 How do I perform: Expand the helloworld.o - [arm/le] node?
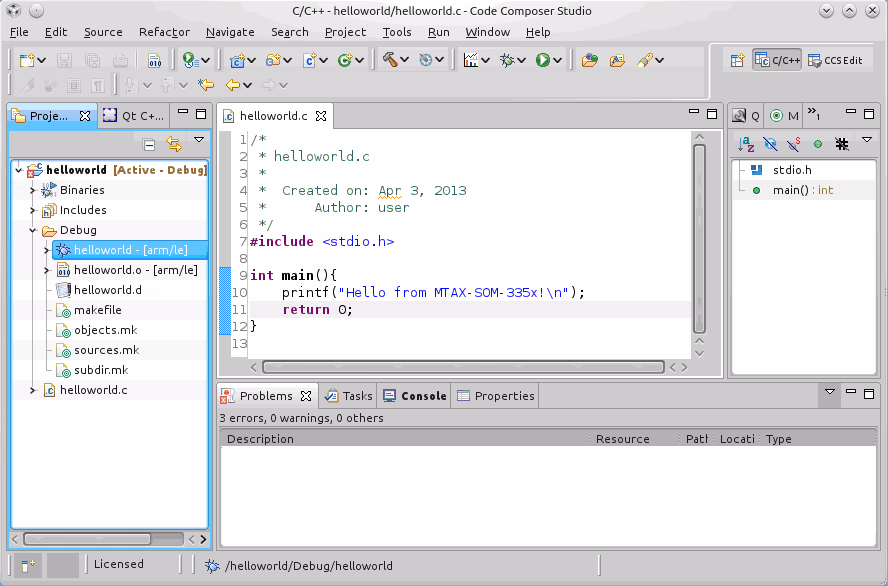[47, 270]
